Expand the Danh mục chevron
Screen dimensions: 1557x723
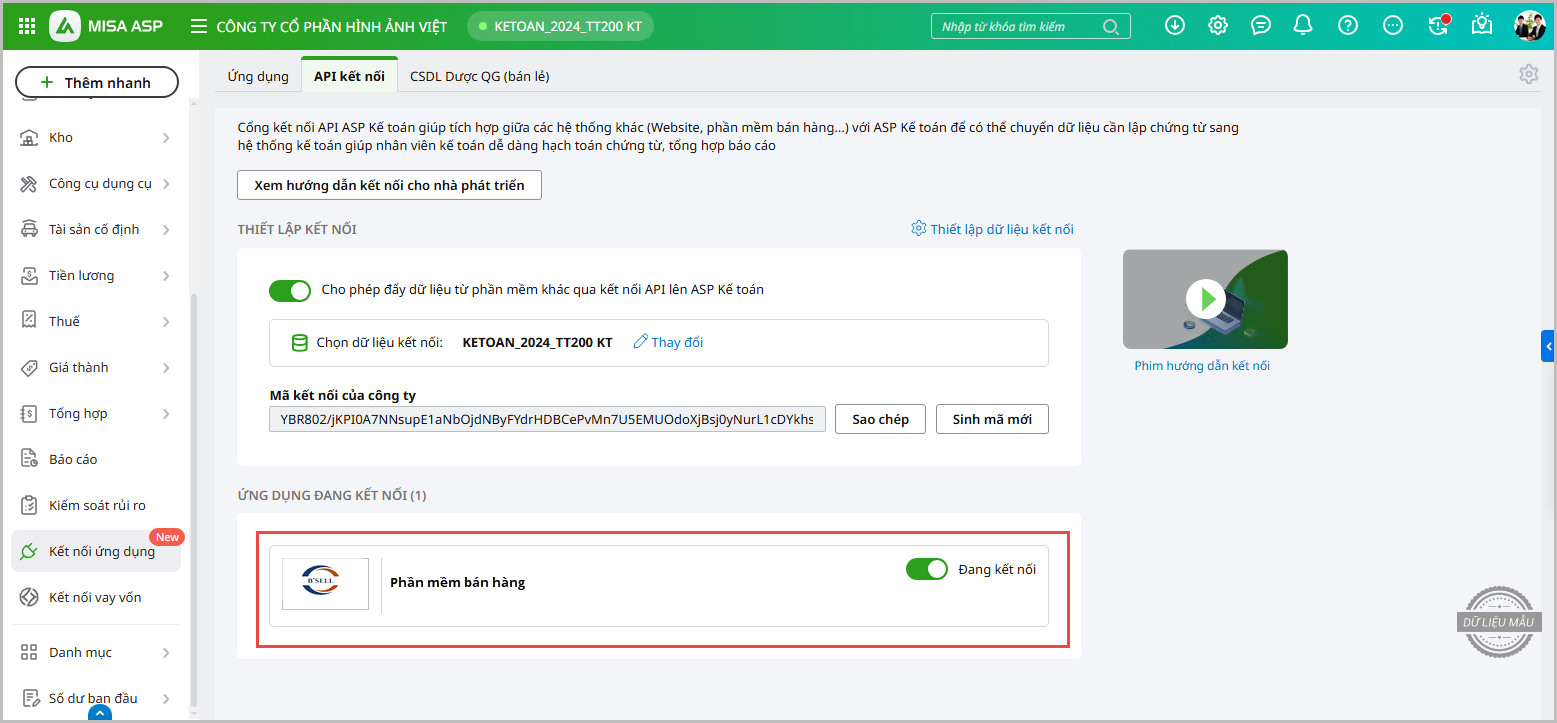(166, 652)
